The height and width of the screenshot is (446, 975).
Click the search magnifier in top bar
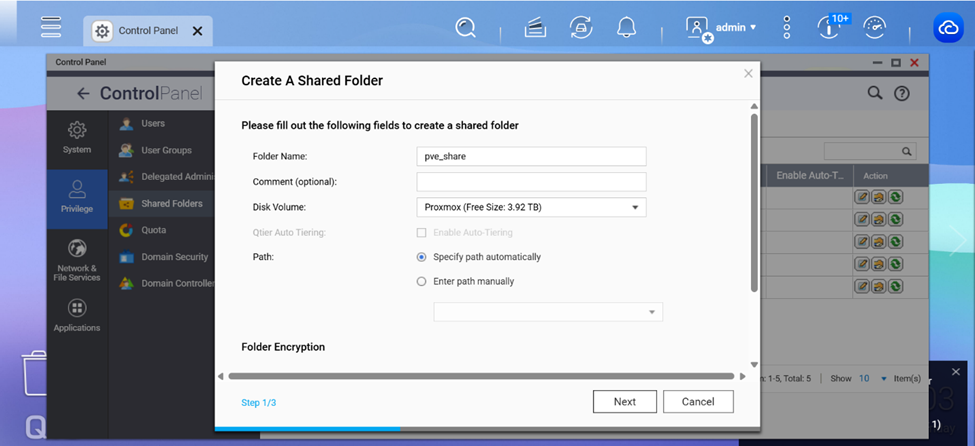click(x=465, y=28)
